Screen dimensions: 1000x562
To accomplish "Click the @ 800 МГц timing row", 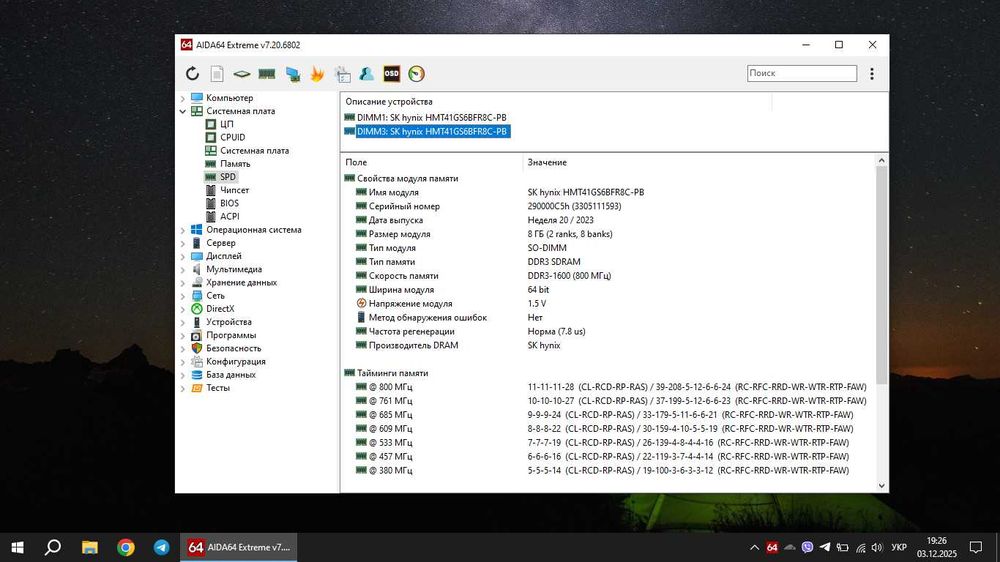I will click(609, 387).
